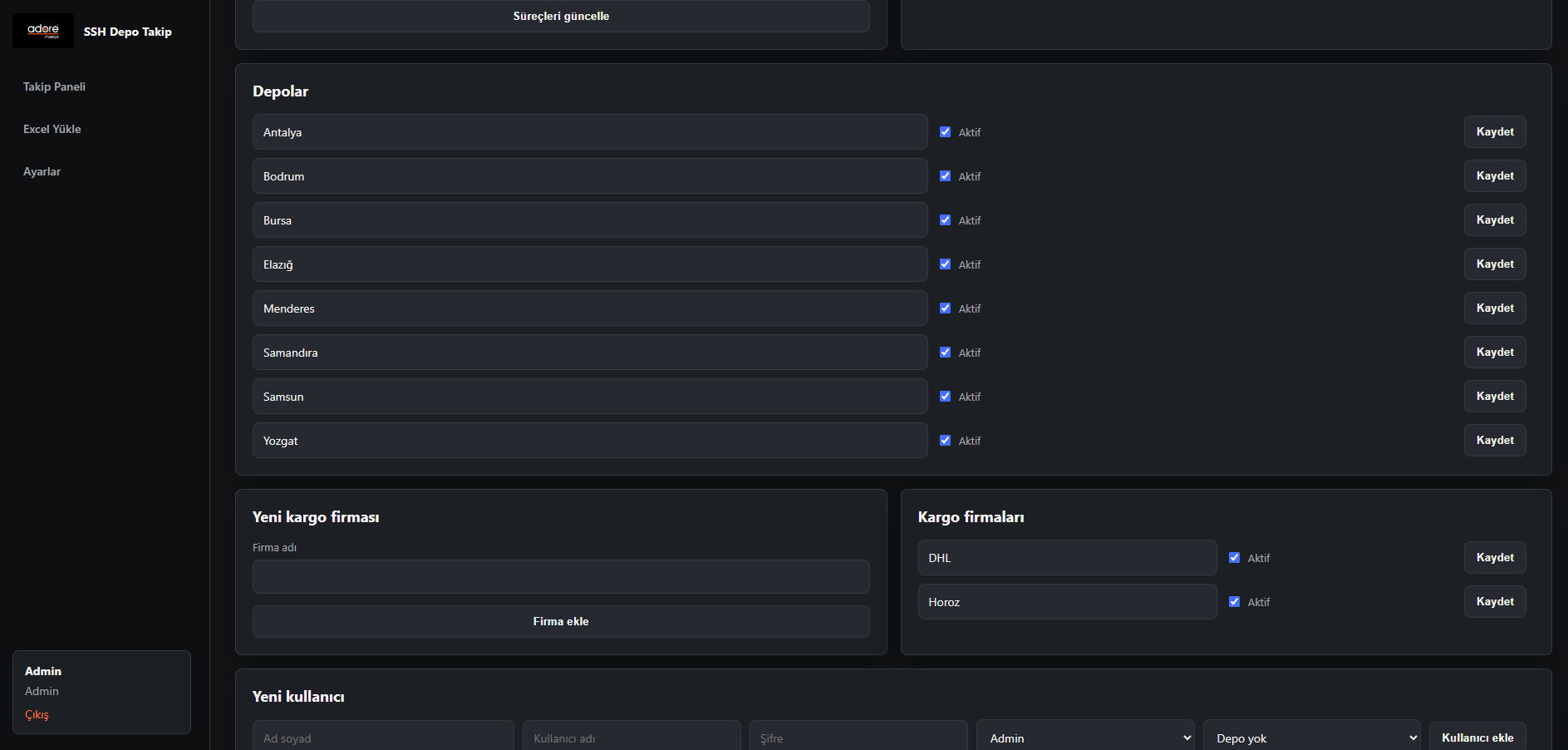The image size is (1568, 750).
Task: Disable Aktif for the Yozgat depot
Action: point(945,441)
